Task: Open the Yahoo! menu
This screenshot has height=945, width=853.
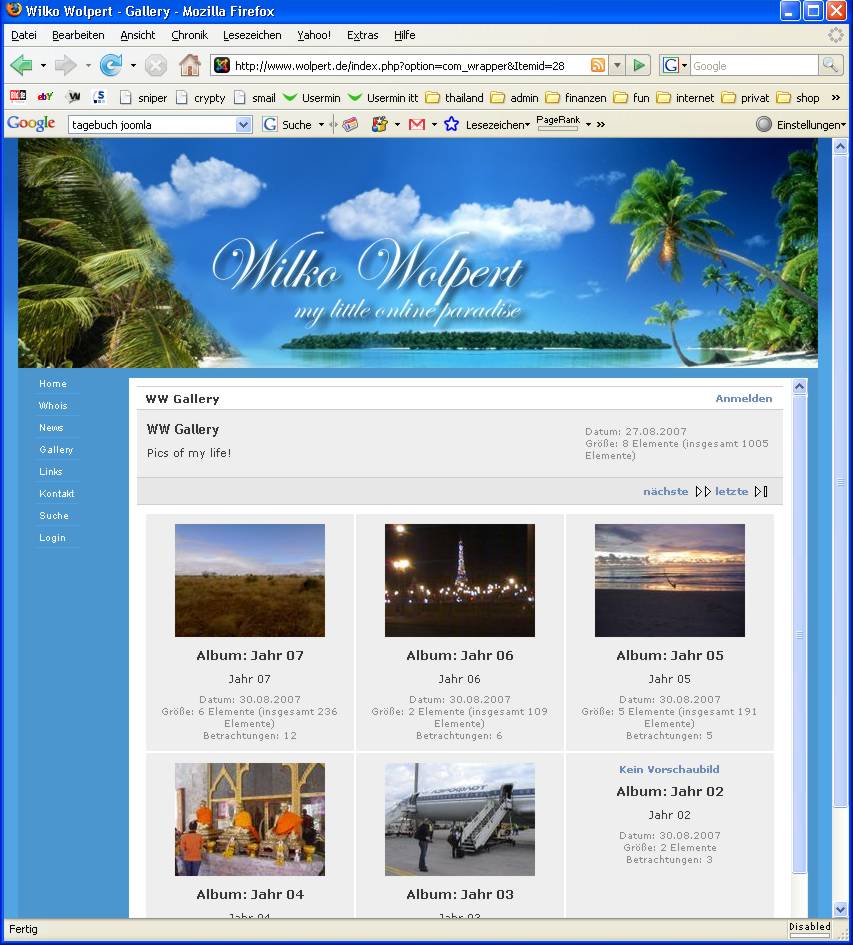Action: tap(314, 35)
